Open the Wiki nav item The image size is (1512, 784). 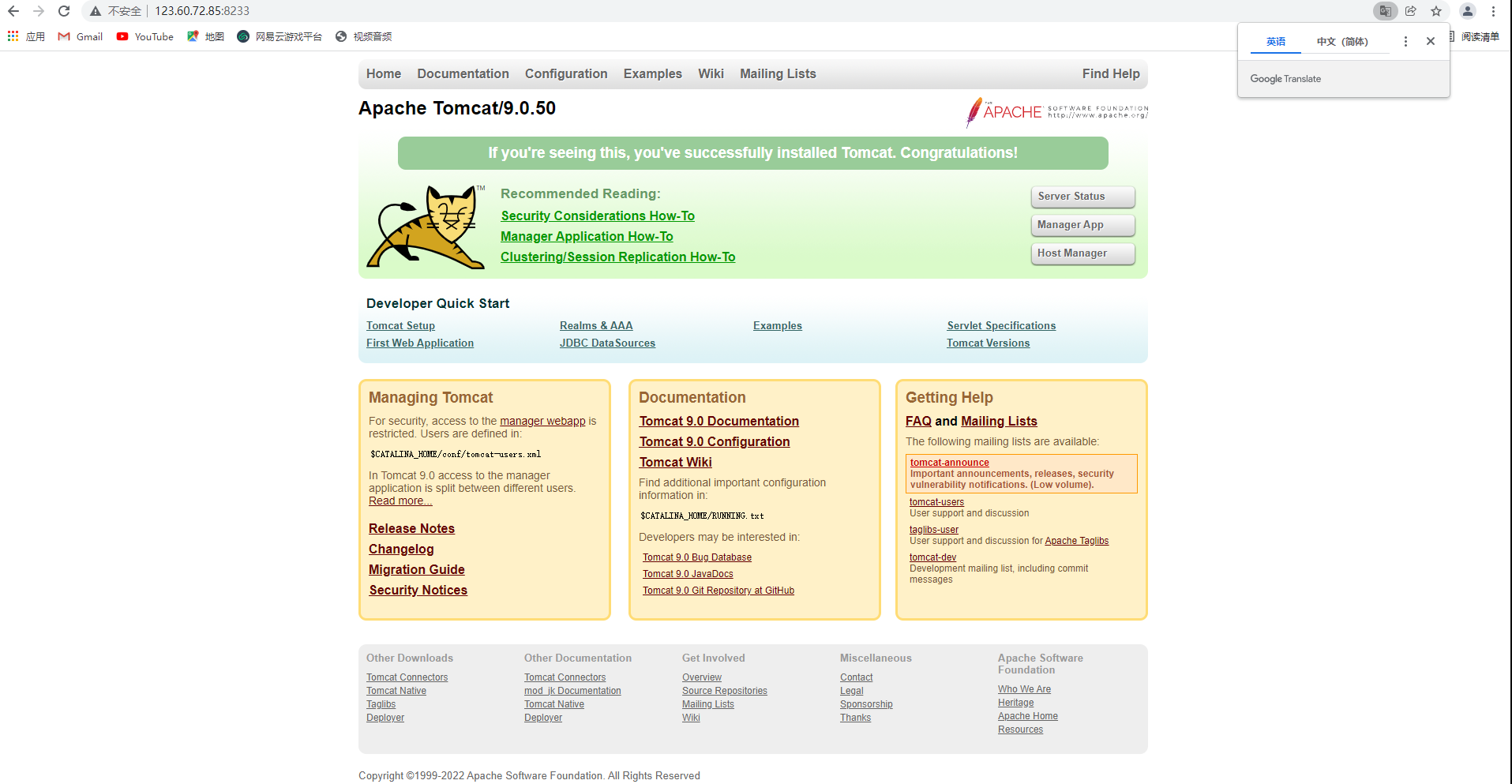pos(711,73)
